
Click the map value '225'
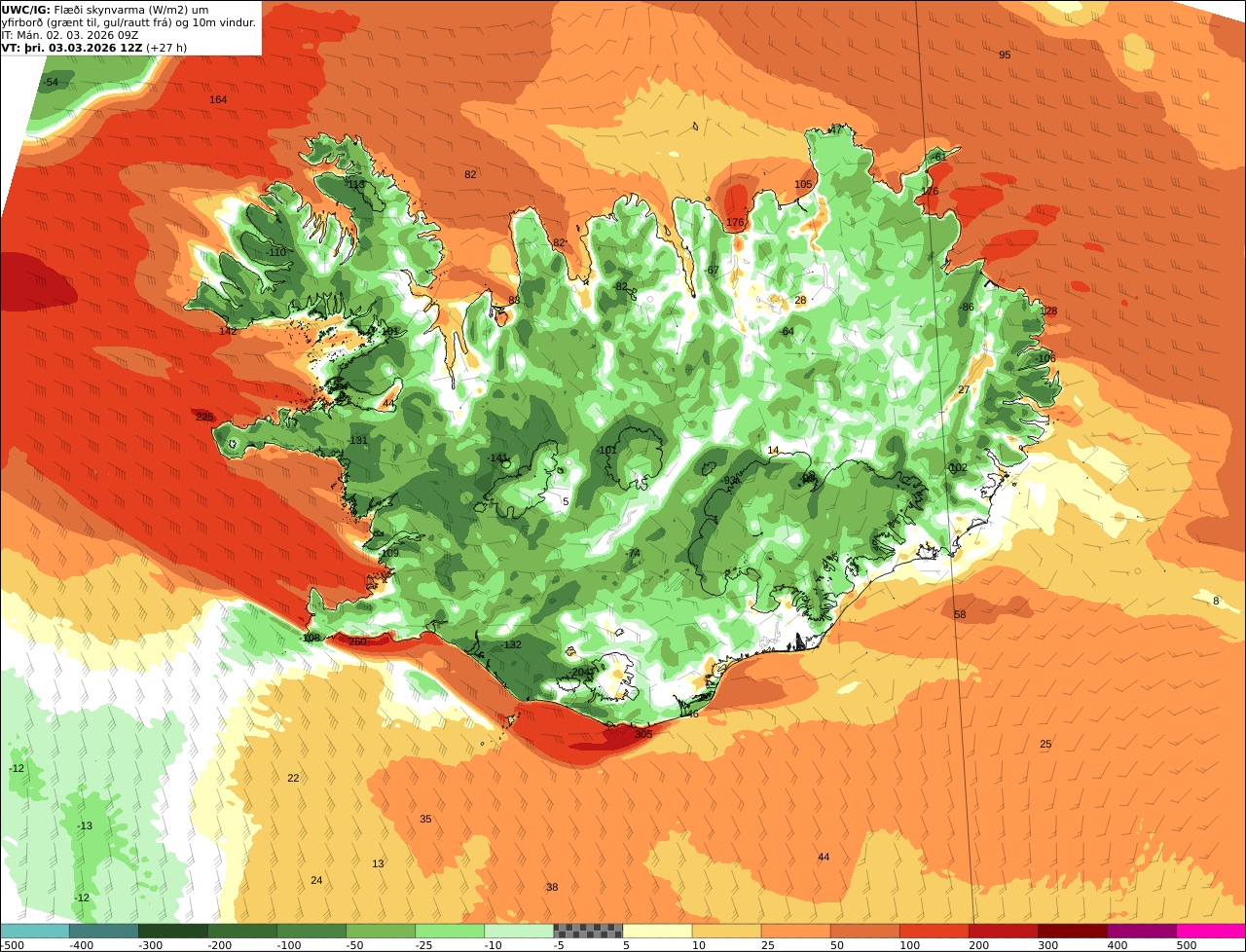click(x=204, y=418)
